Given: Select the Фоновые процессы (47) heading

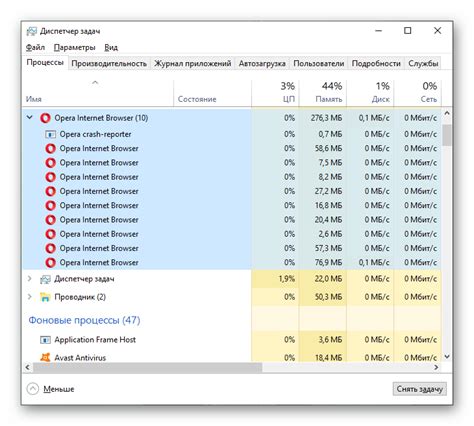Looking at the screenshot, I should click(x=84, y=320).
